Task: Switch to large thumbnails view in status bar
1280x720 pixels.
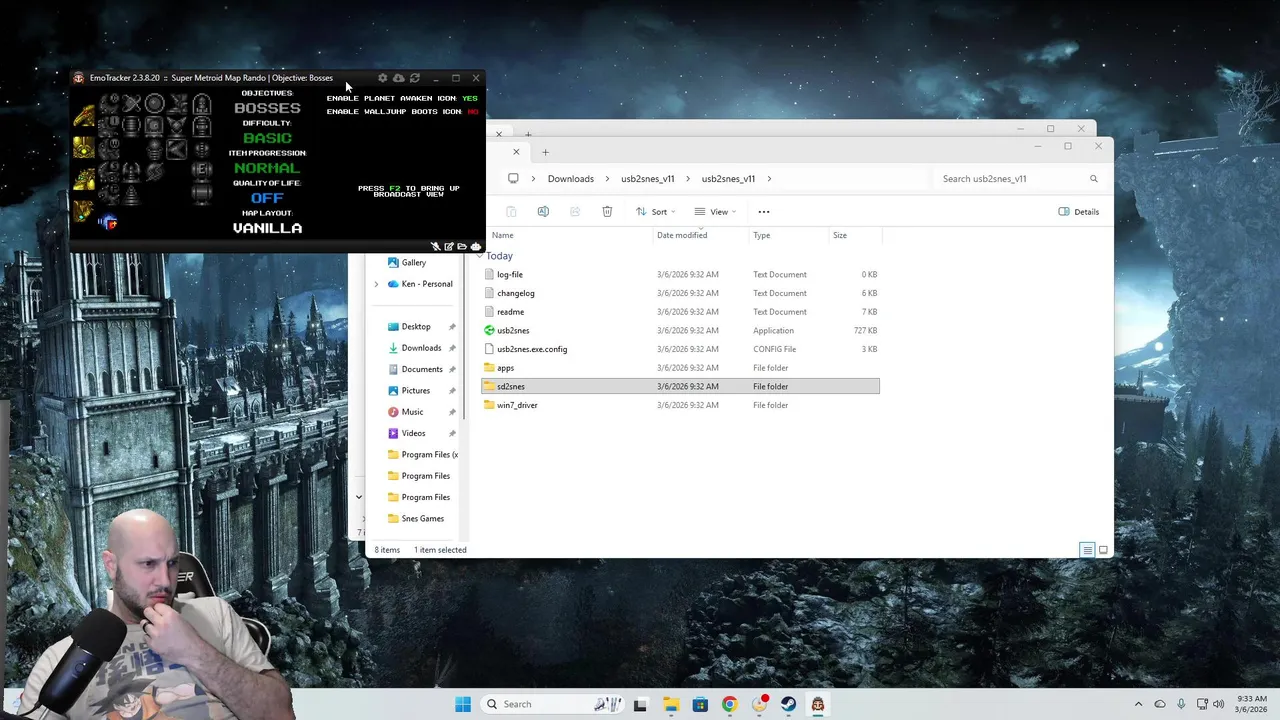Action: tap(1103, 550)
